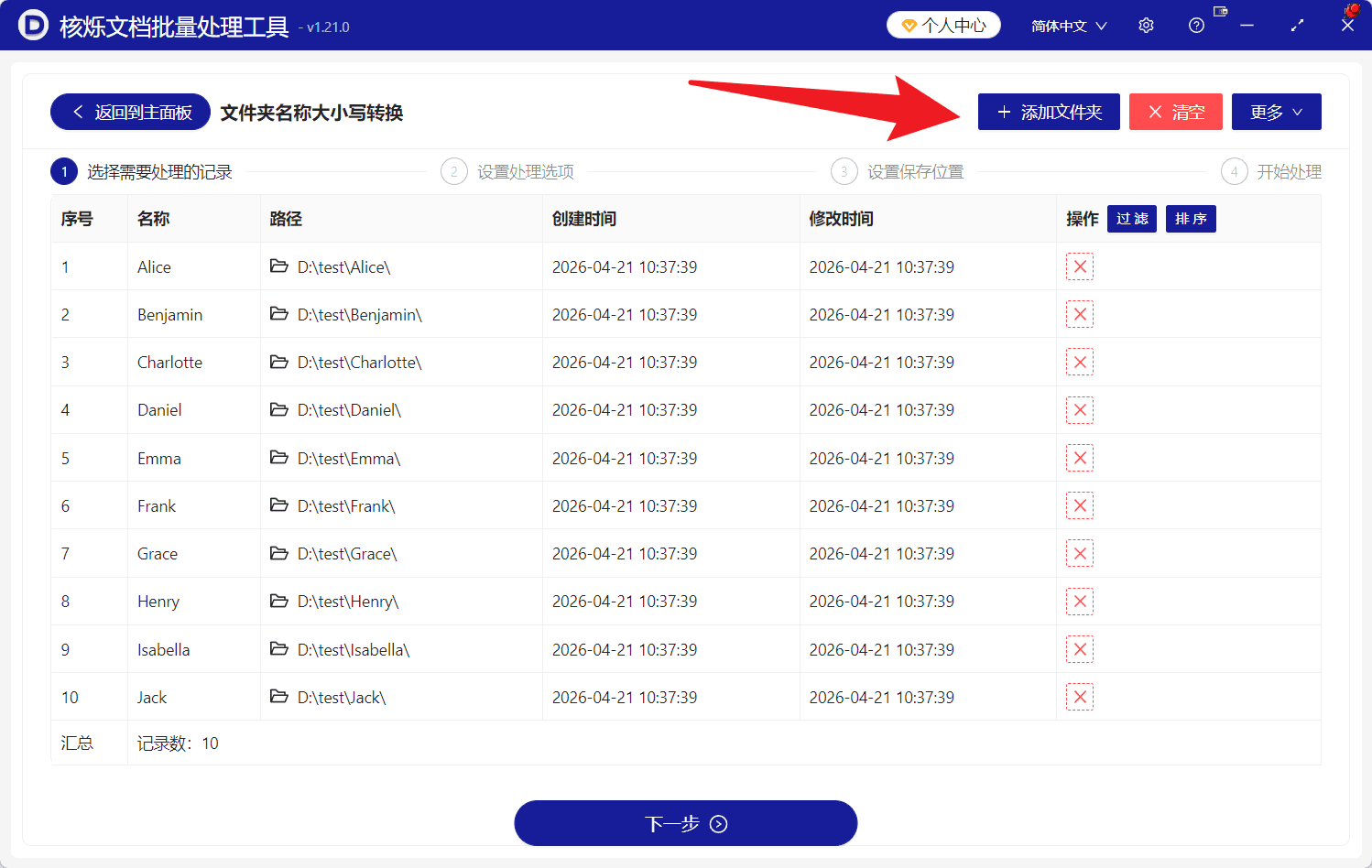Open the 个人中心 menu
The width and height of the screenshot is (1372, 868).
coord(943,25)
